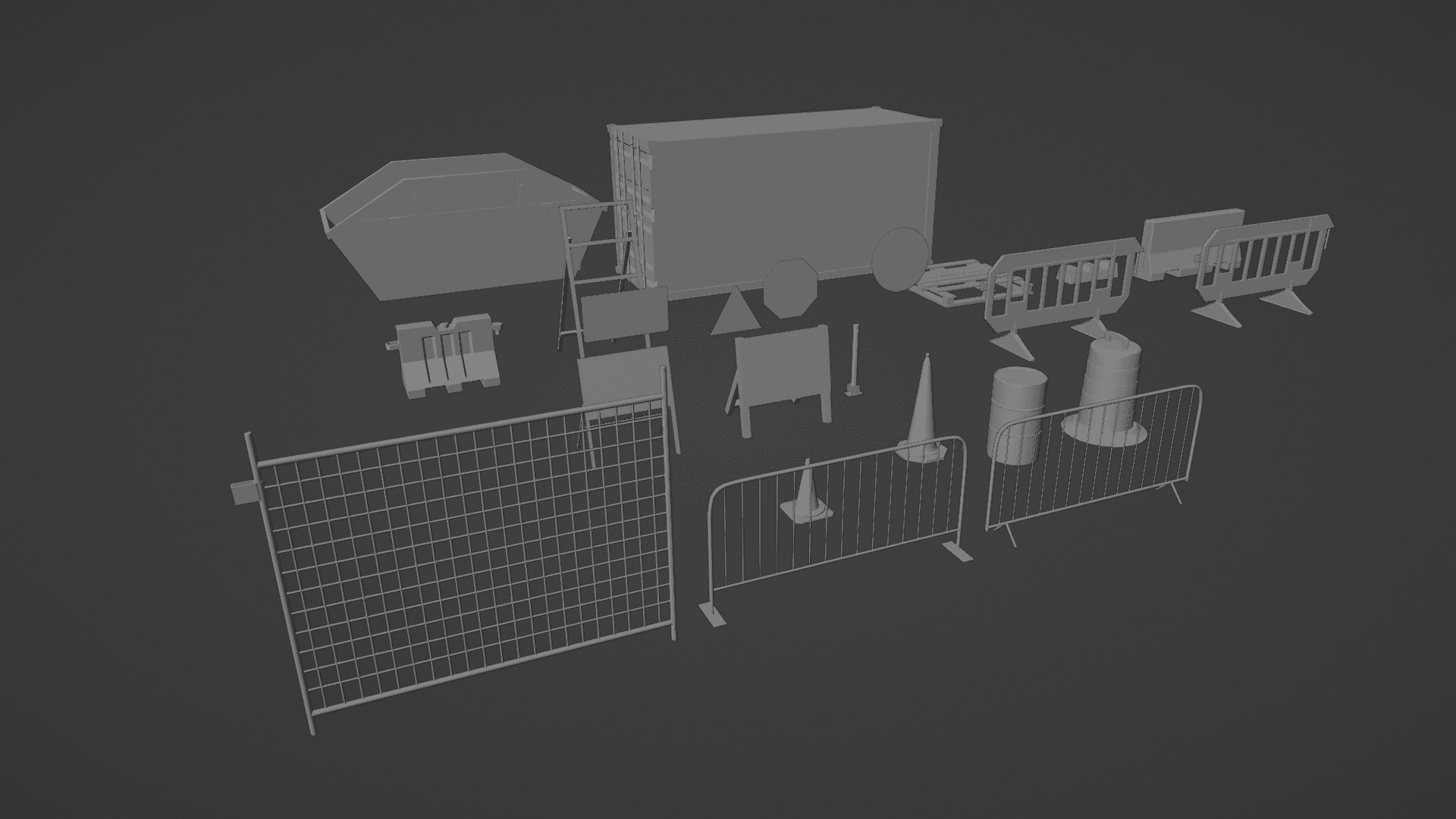Select the water-filled jersey barrier
This screenshot has height=819, width=1456.
pyautogui.click(x=447, y=356)
